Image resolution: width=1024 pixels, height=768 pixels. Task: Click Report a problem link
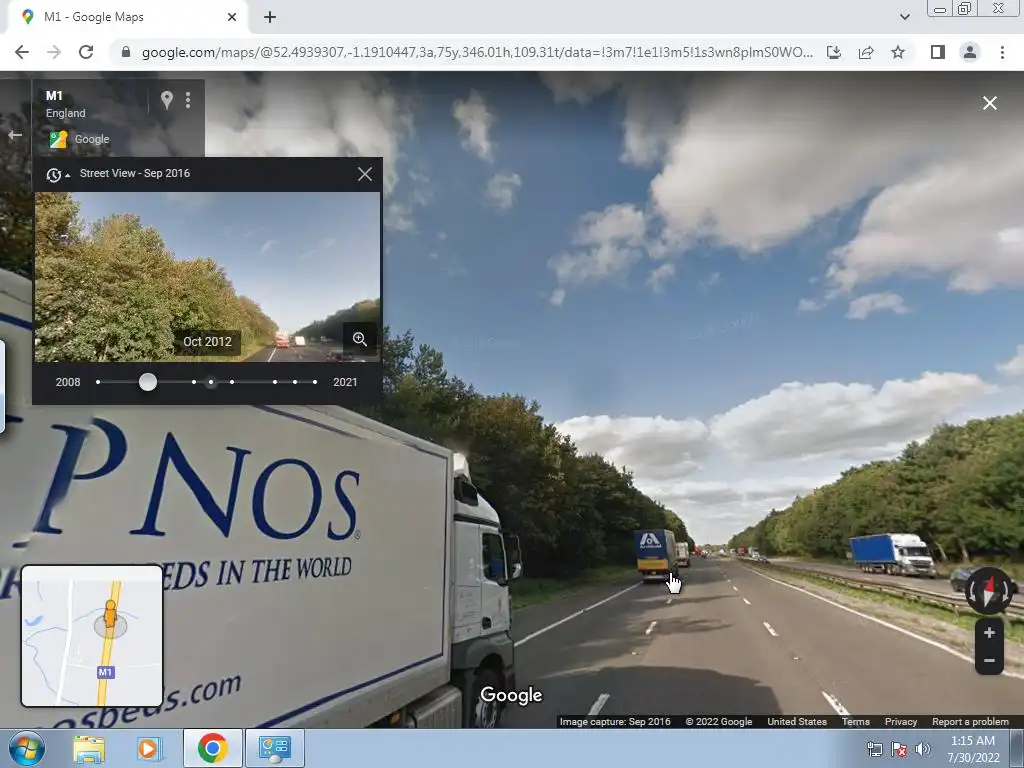(x=970, y=722)
